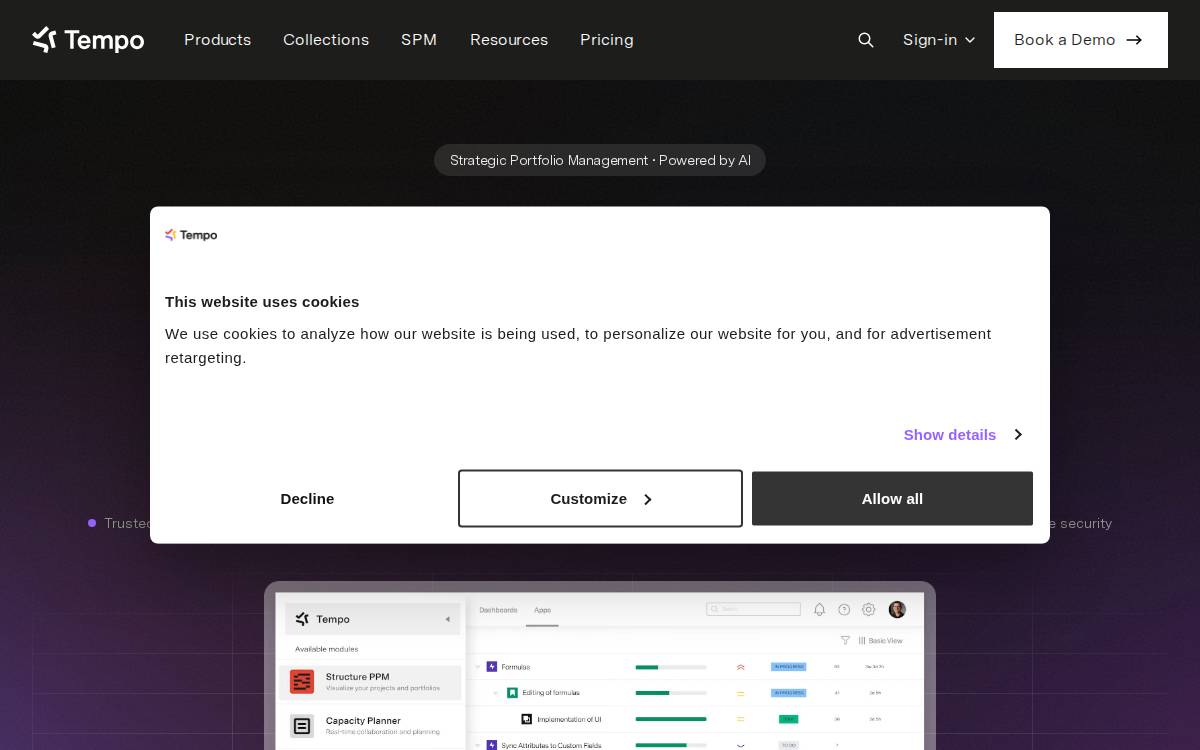This screenshot has width=1200, height=750.
Task: Open Customize cookie options
Action: (x=600, y=498)
